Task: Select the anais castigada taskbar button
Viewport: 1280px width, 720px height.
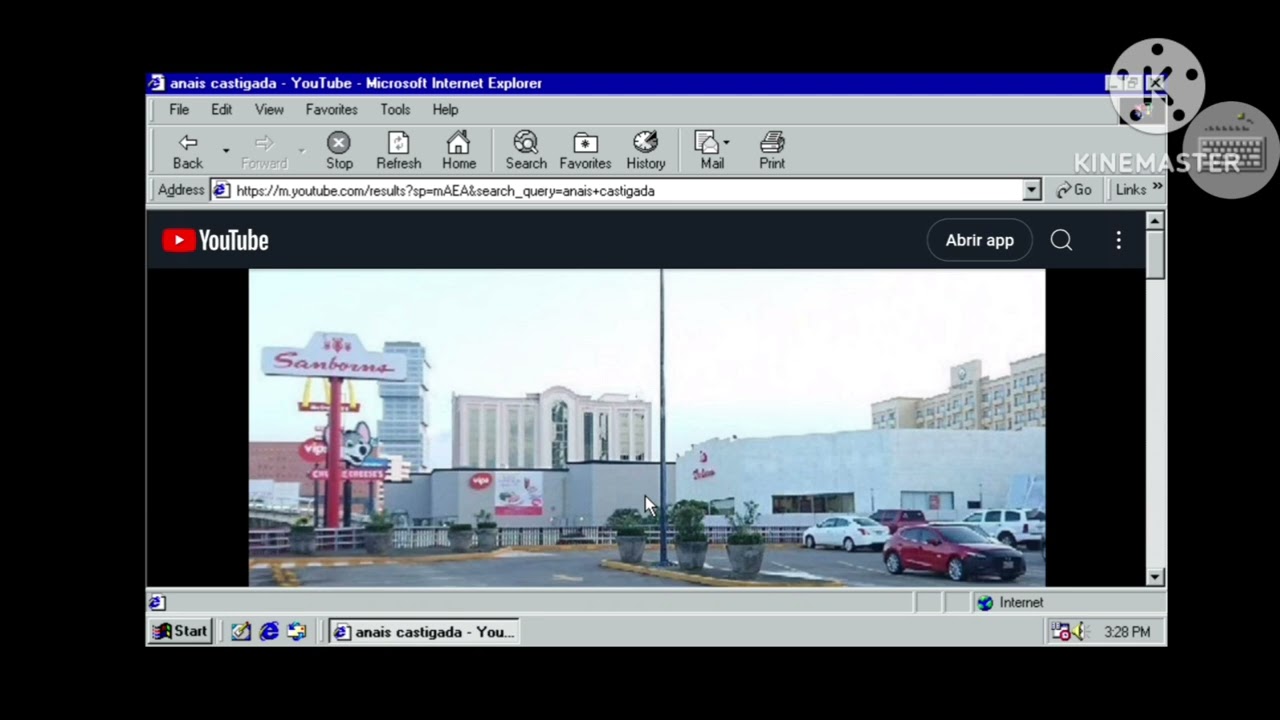Action: pyautogui.click(x=424, y=632)
